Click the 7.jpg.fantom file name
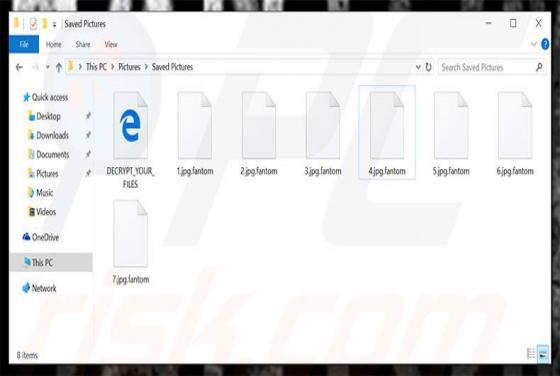The image size is (560, 376). pos(131,279)
